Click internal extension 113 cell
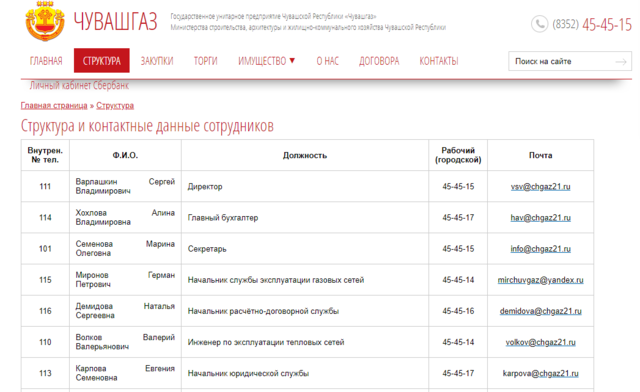 [45, 373]
